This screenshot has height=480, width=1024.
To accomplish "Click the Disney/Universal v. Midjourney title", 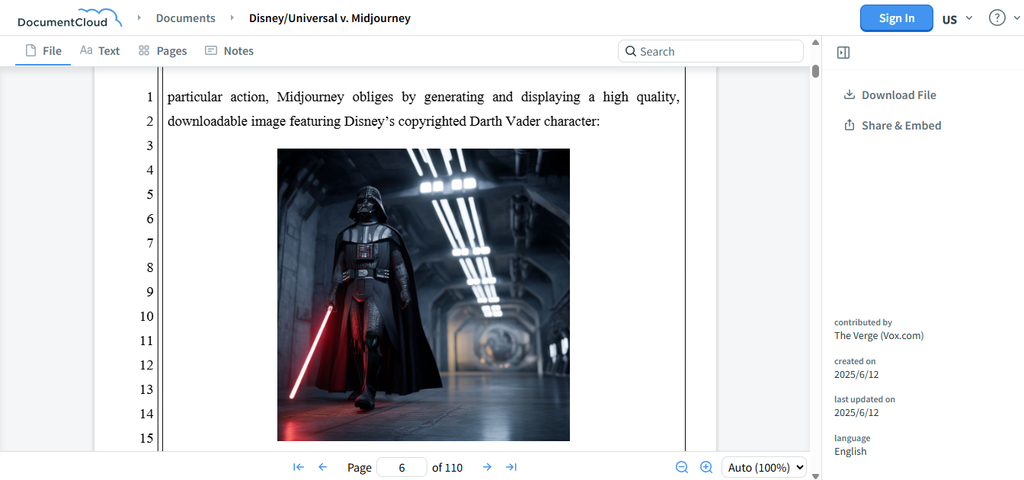I will [330, 18].
